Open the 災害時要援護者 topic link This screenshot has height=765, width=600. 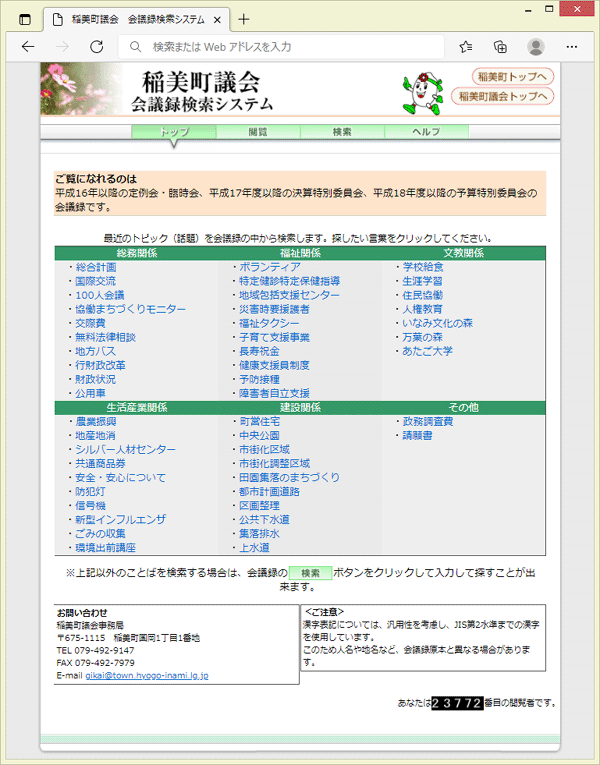(x=274, y=309)
